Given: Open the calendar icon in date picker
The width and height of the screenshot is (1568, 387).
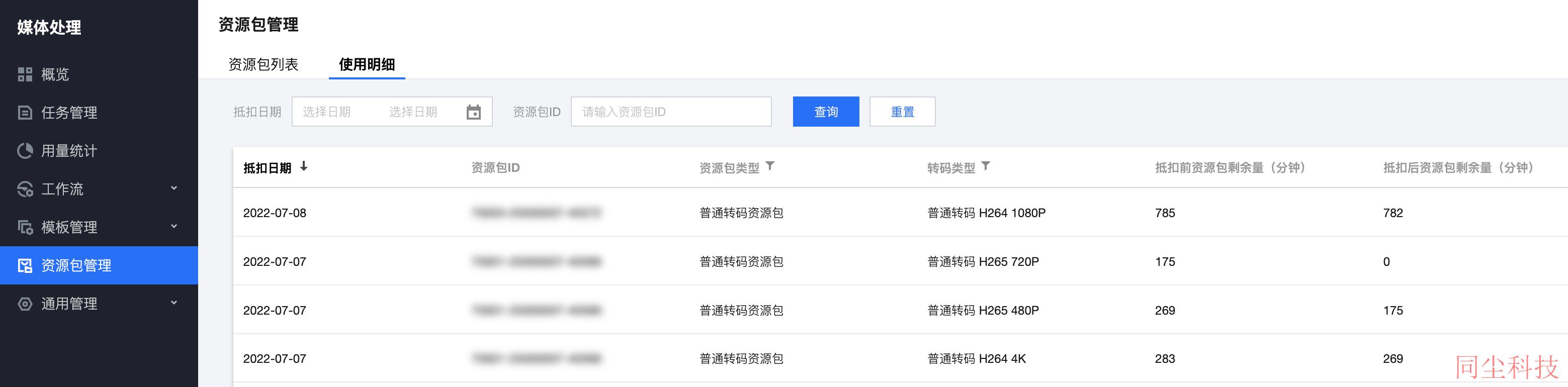Looking at the screenshot, I should (x=474, y=112).
